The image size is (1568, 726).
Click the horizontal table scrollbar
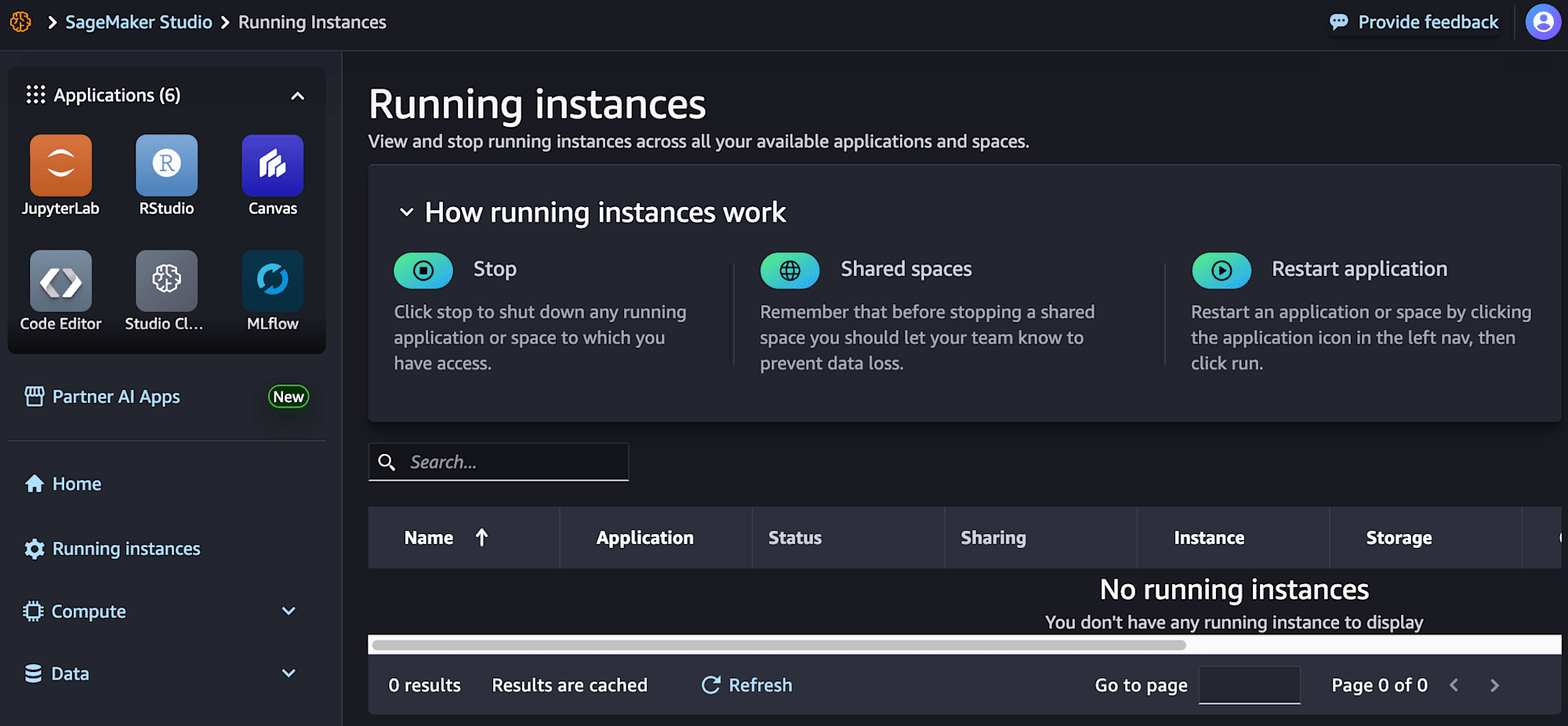[x=779, y=645]
